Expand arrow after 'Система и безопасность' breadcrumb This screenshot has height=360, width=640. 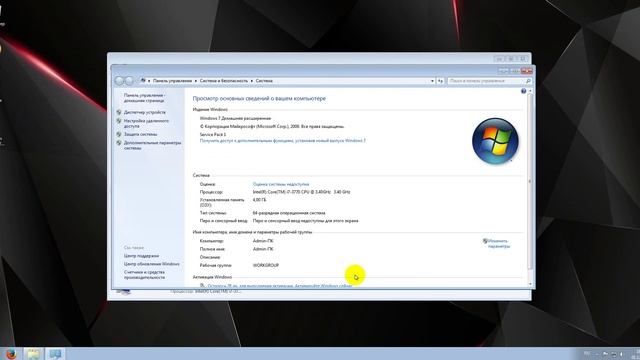(x=252, y=81)
